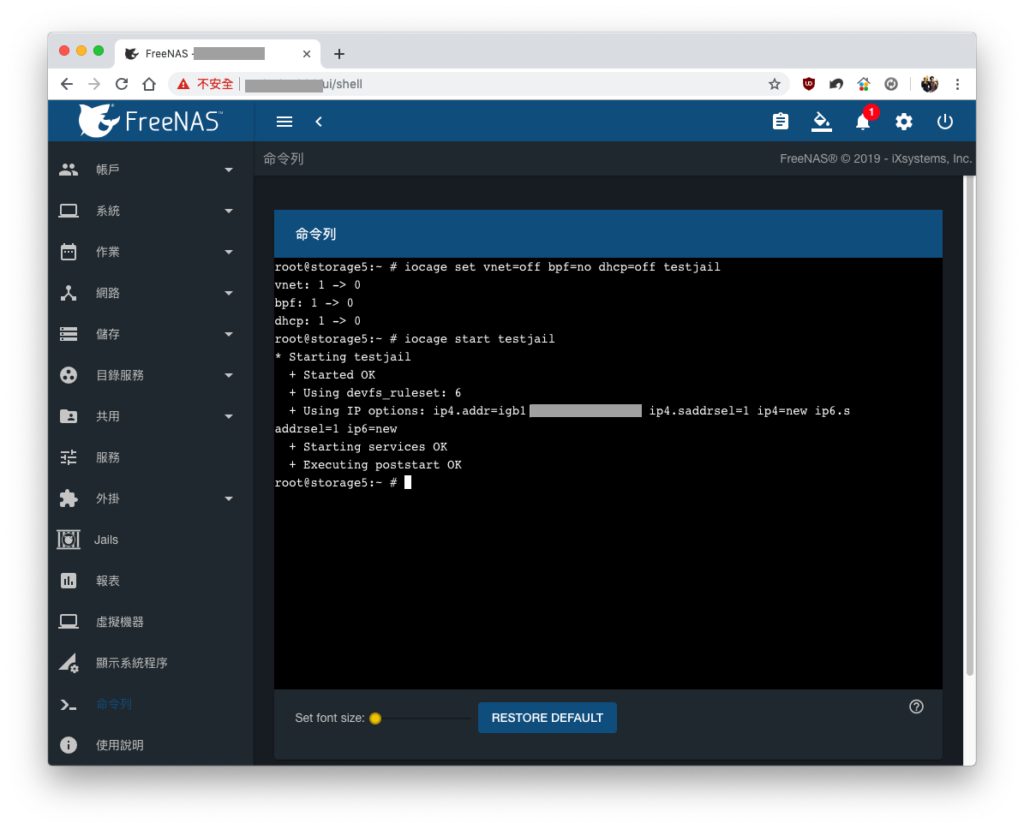The height and width of the screenshot is (829, 1024).
Task: Click the tasks (作業) calendar icon
Action: [x=69, y=252]
